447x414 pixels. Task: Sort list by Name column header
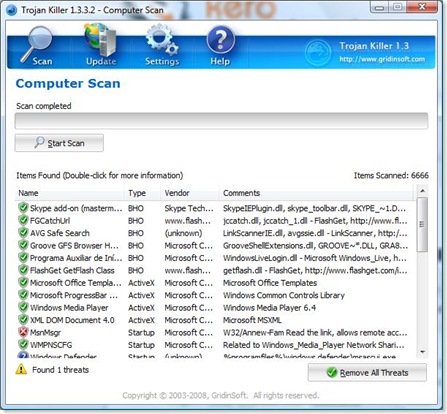(69, 193)
